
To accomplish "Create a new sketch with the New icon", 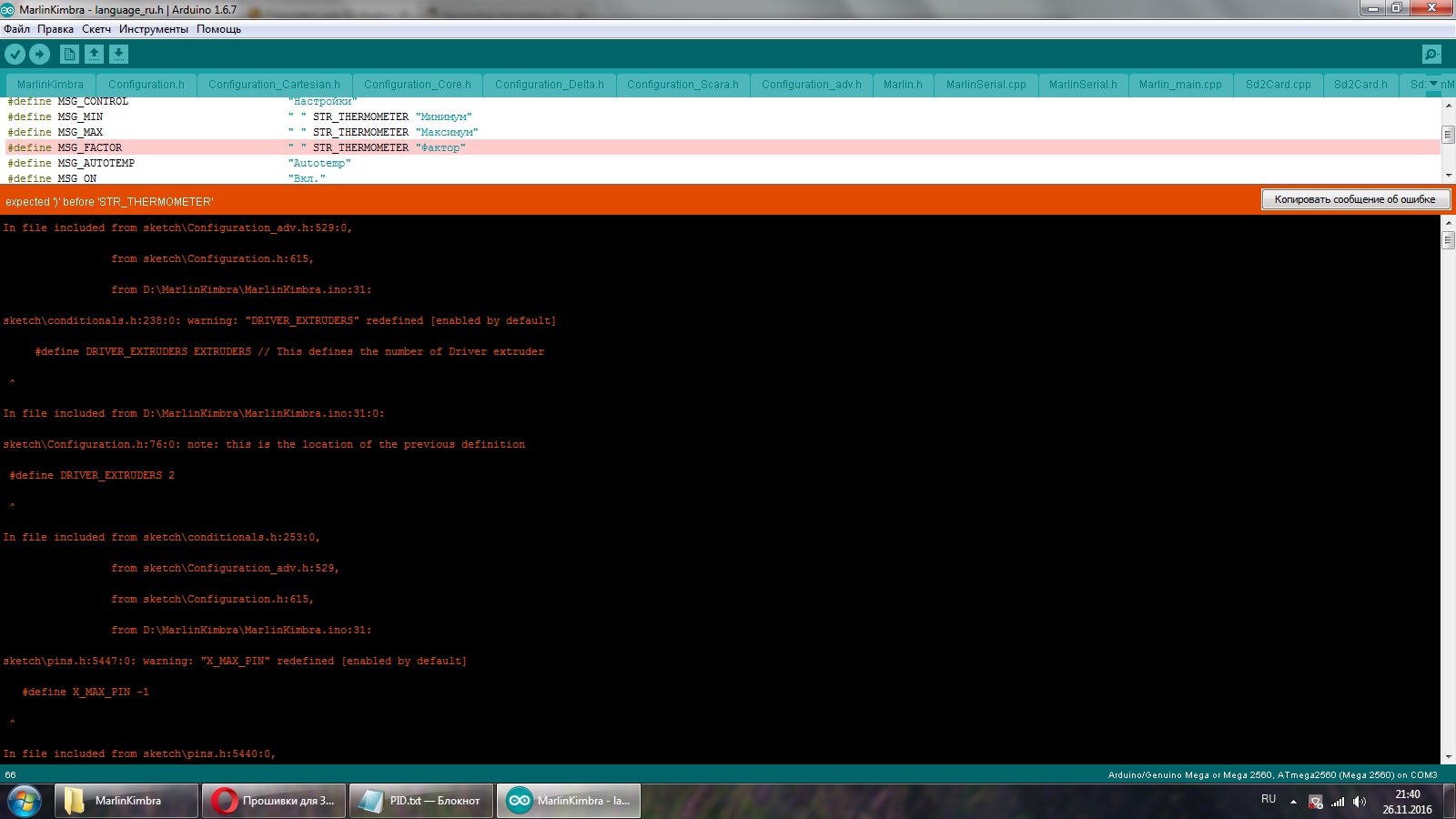I will point(69,55).
